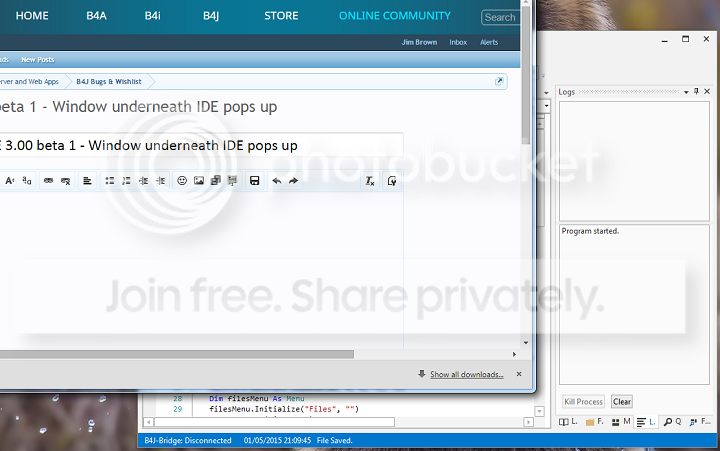720x451 pixels.
Task: Open the Inbox link
Action: (458, 42)
